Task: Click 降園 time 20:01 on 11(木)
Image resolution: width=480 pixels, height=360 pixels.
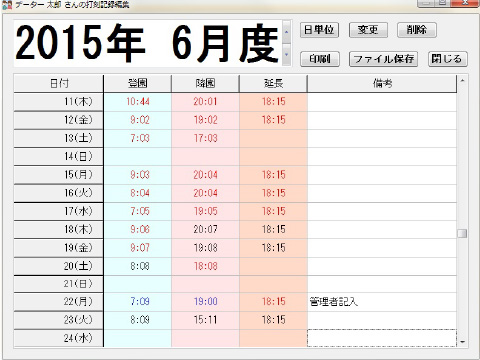Action: [x=205, y=102]
